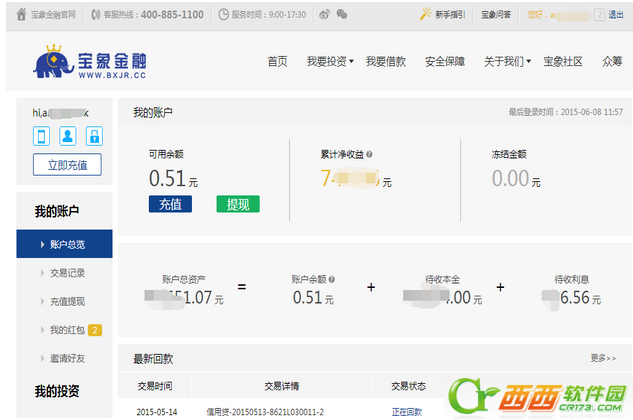Select 邀请好友 in the sidebar
The image size is (633, 420).
(x=67, y=358)
